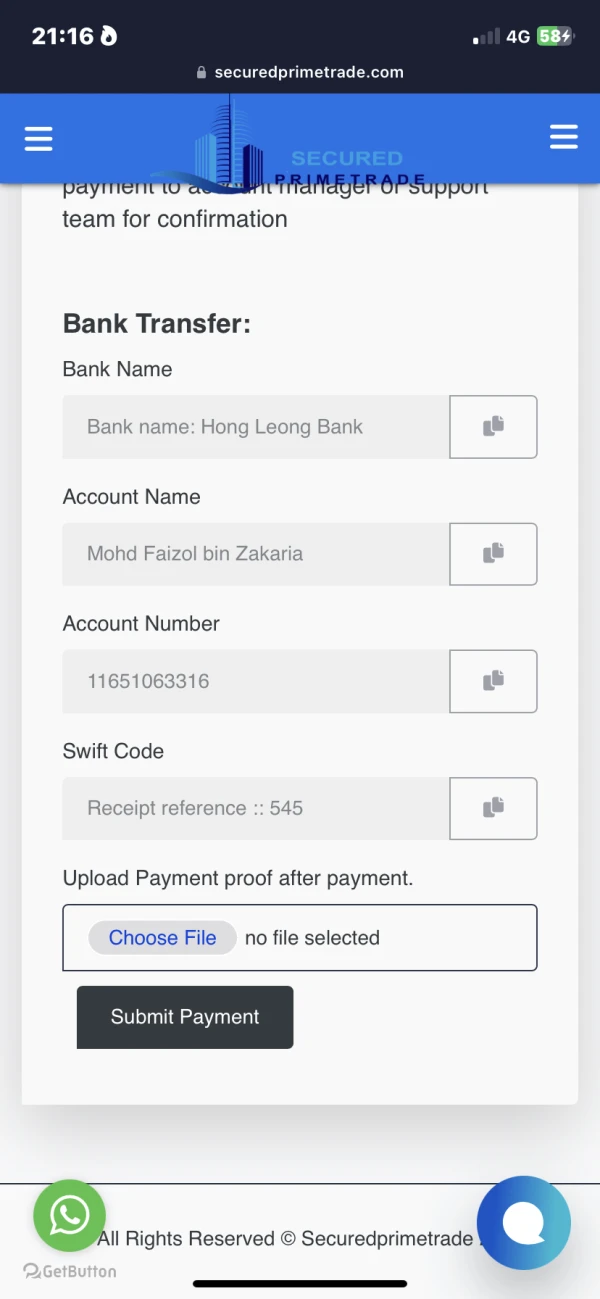Open the left hamburger menu
The width and height of the screenshot is (600, 1299).
click(x=38, y=138)
